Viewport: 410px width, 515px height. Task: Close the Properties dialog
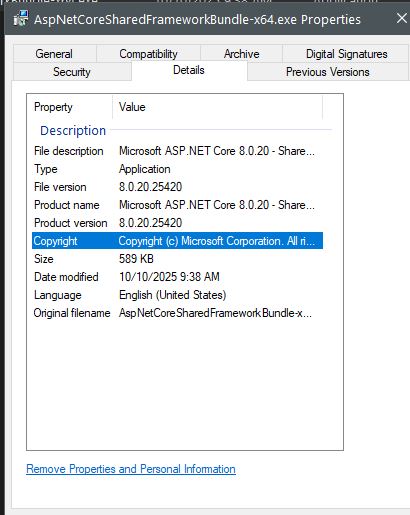coord(403,18)
